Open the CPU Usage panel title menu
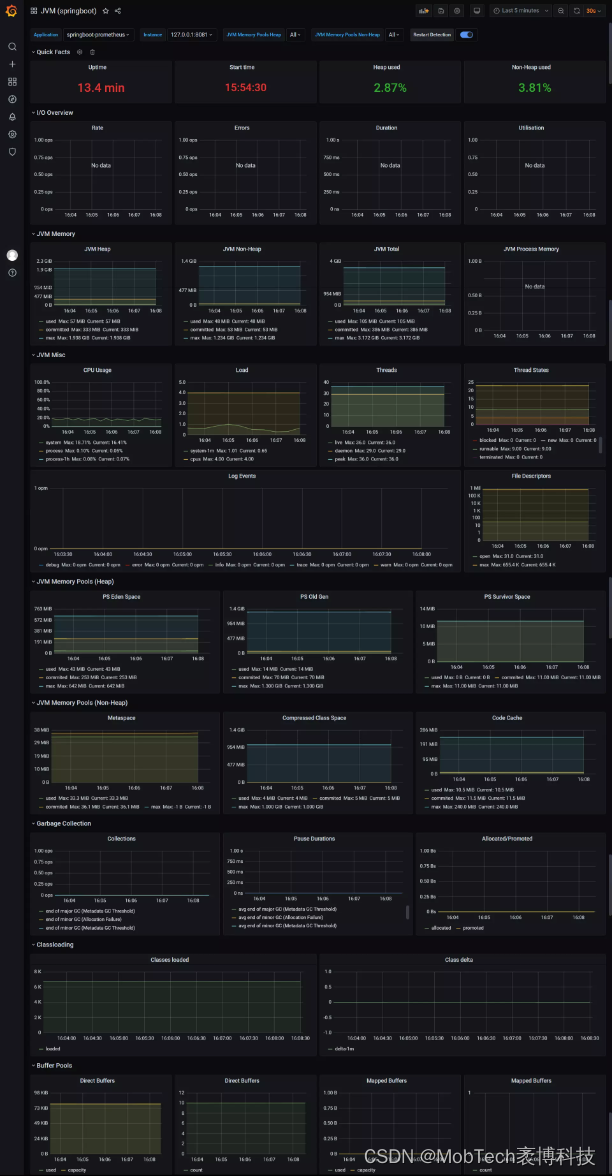The height and width of the screenshot is (1176, 612). [97, 370]
